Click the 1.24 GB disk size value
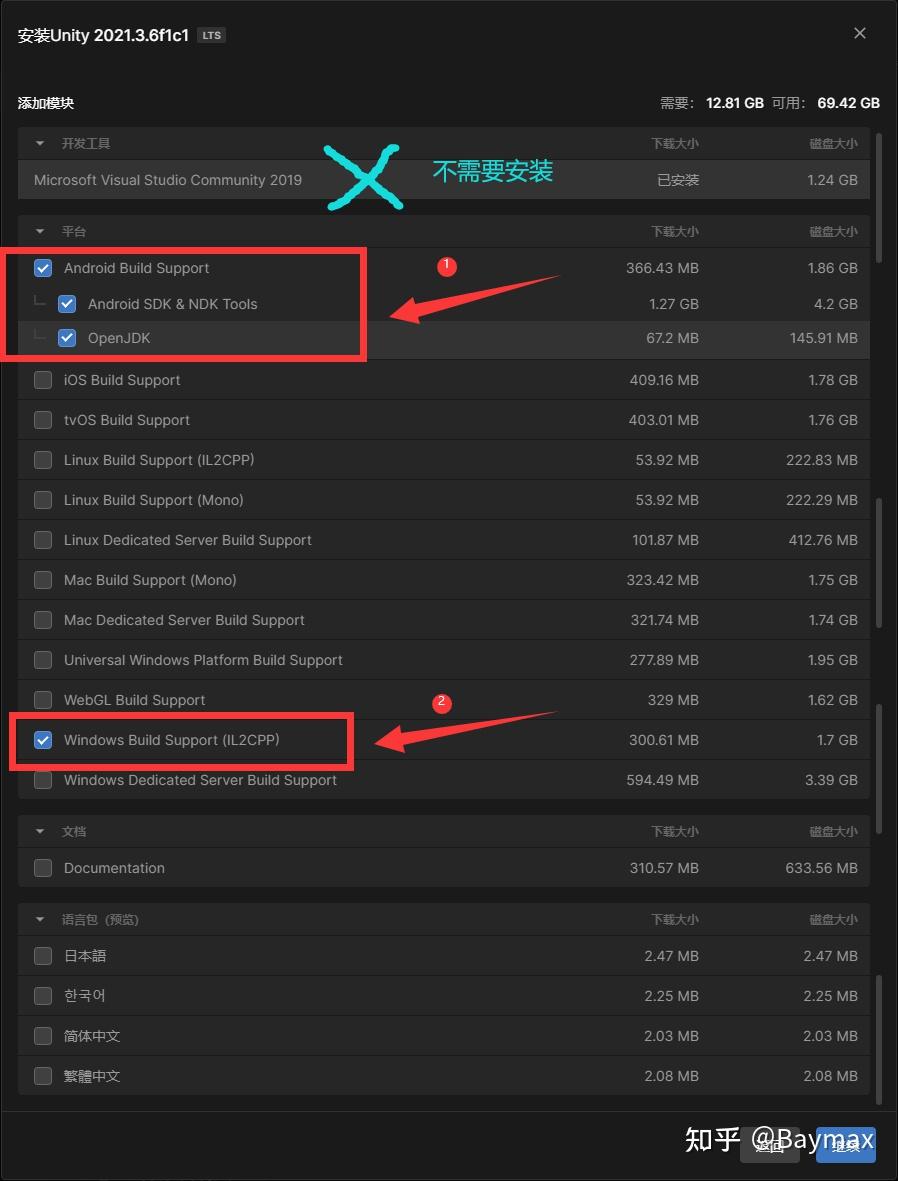Viewport: 898px width, 1181px height. click(832, 180)
